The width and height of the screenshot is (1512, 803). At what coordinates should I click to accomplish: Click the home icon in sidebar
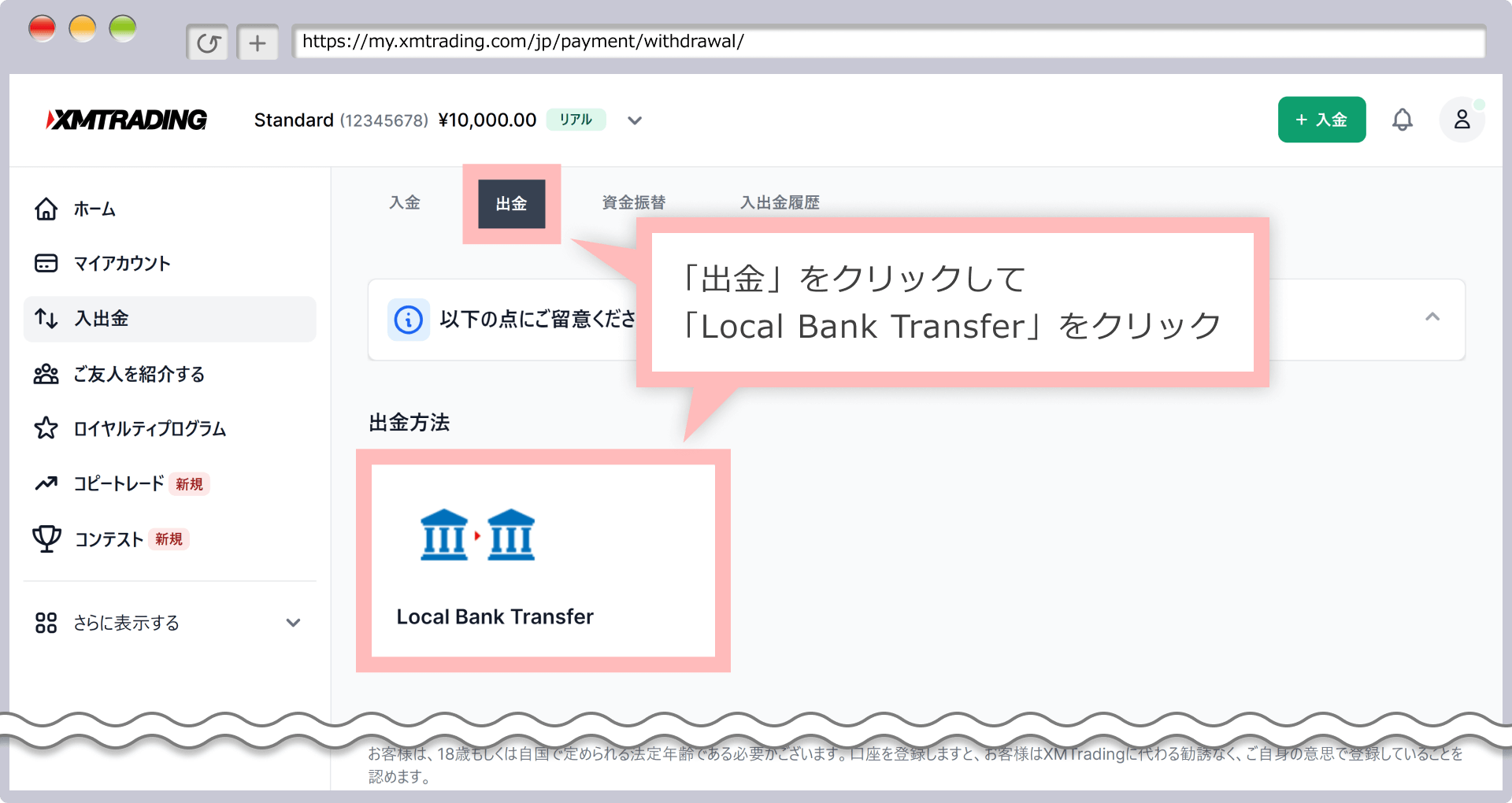pos(46,209)
